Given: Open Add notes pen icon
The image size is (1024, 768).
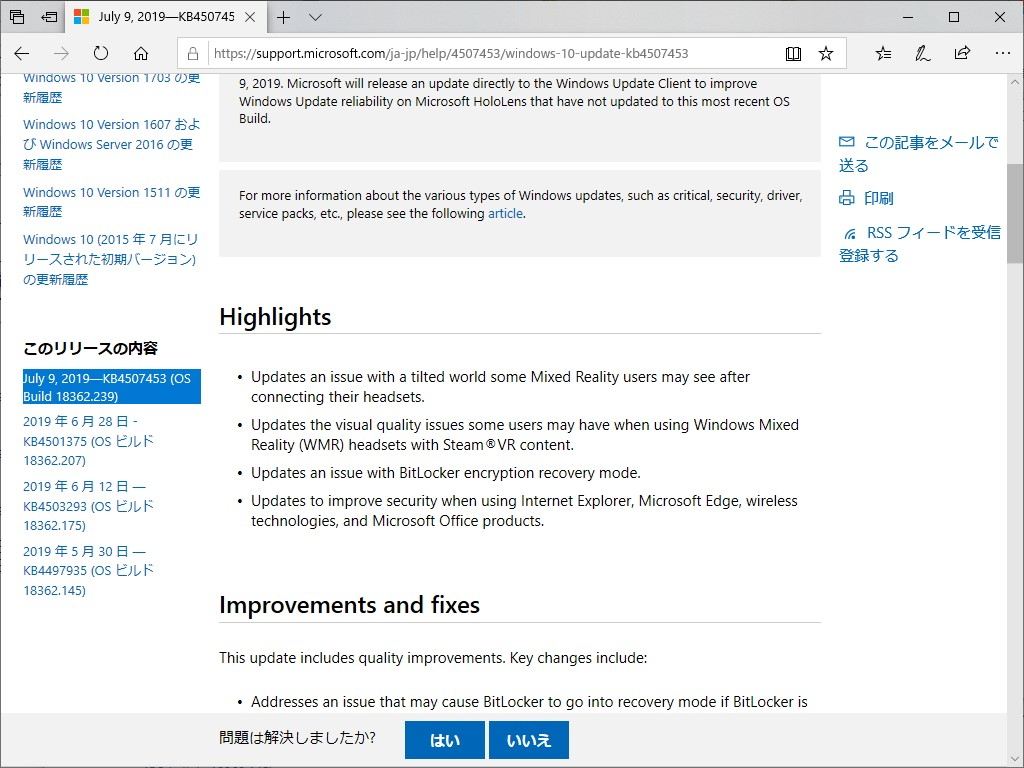Looking at the screenshot, I should click(x=922, y=54).
